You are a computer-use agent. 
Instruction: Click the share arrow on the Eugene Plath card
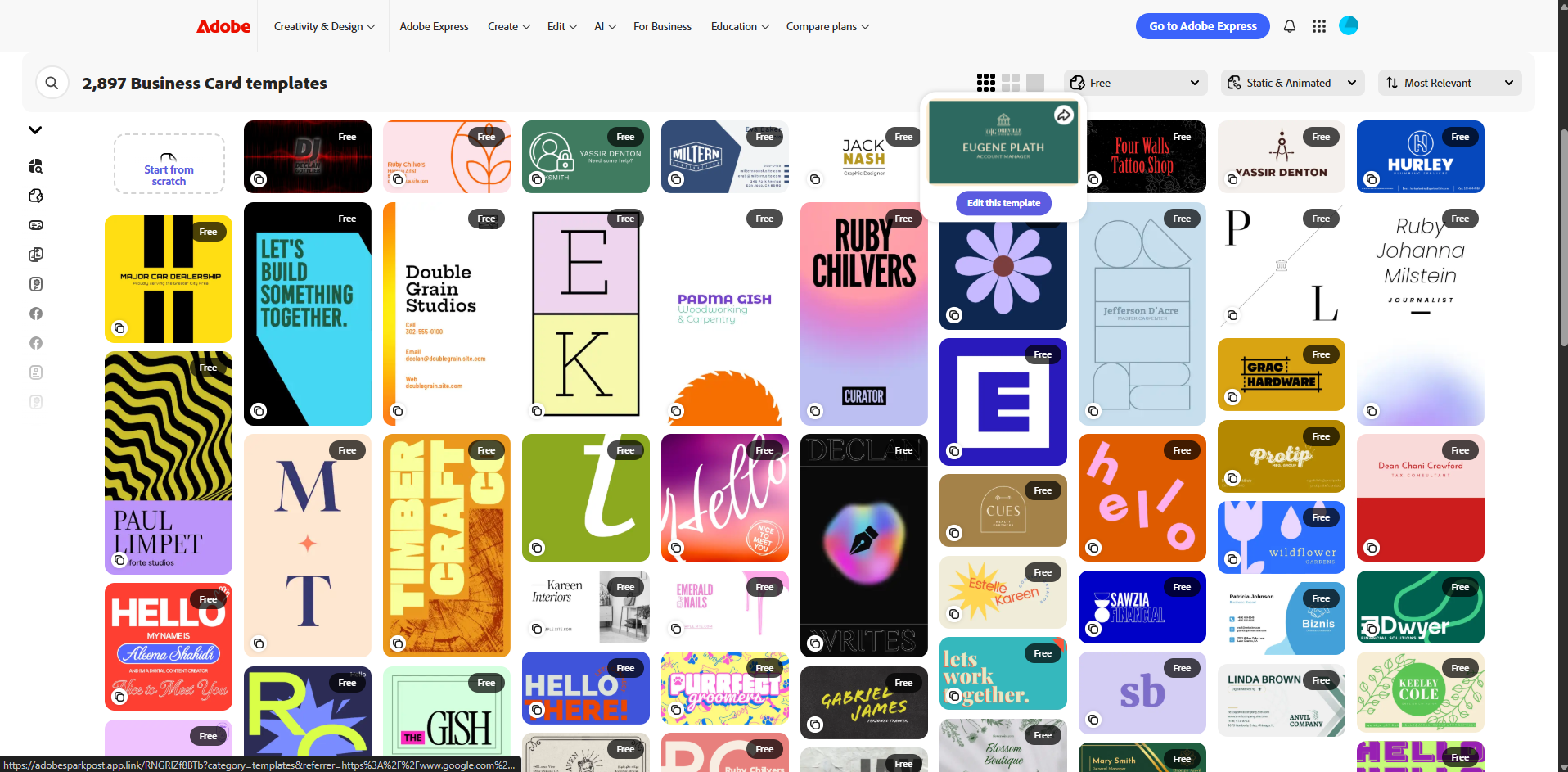tap(1063, 115)
